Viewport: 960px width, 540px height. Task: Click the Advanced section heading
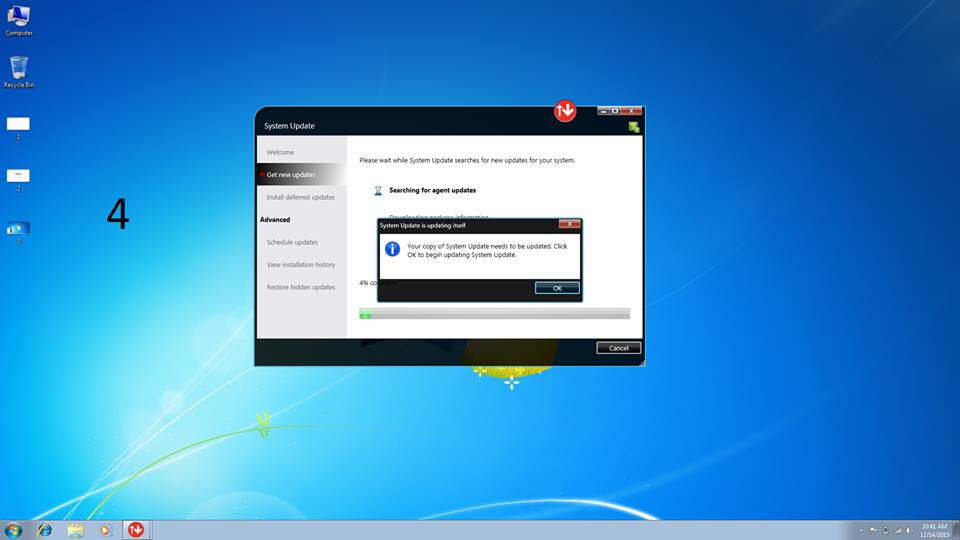tap(275, 220)
